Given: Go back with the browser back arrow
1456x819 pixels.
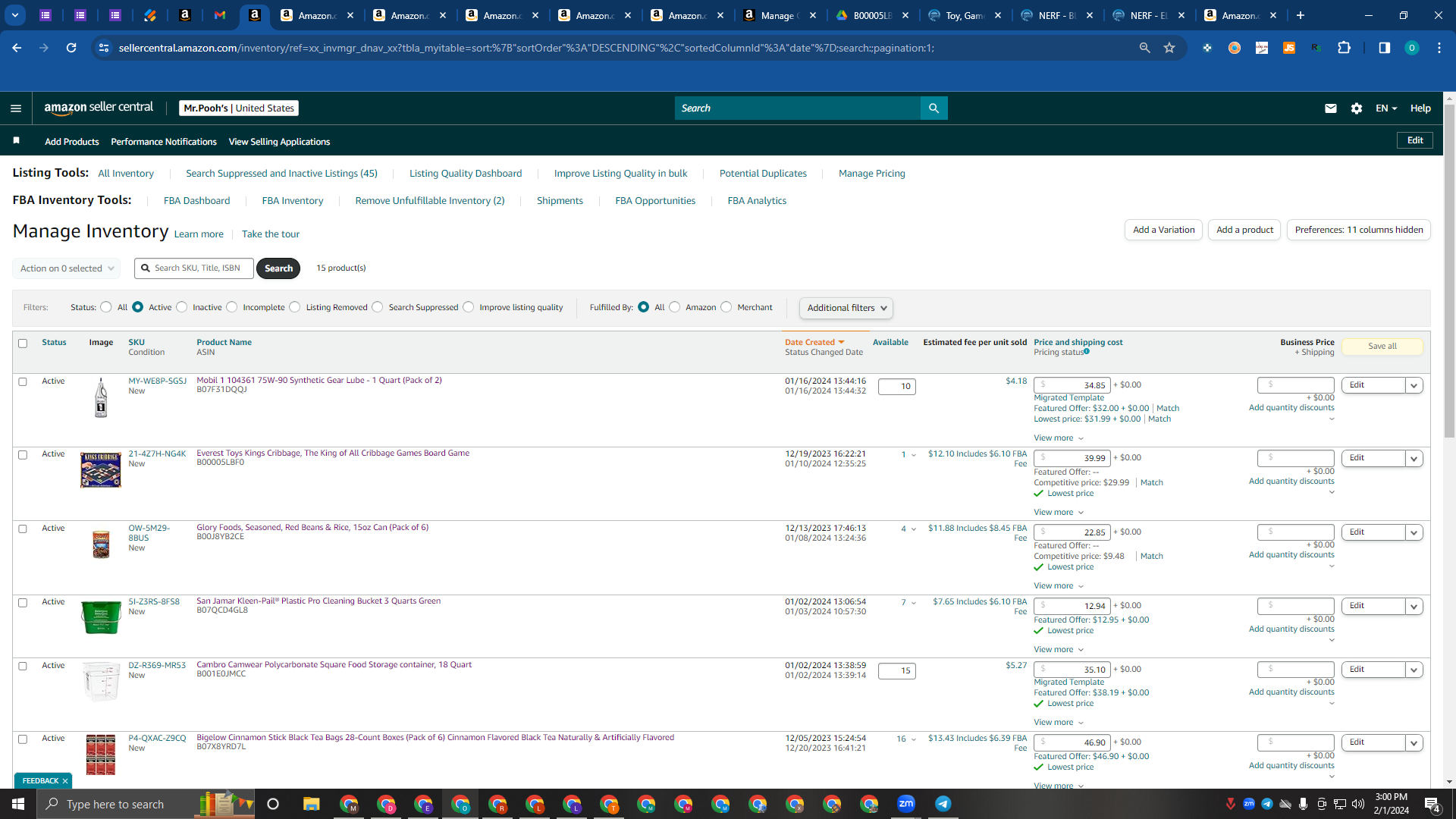Looking at the screenshot, I should [x=17, y=48].
